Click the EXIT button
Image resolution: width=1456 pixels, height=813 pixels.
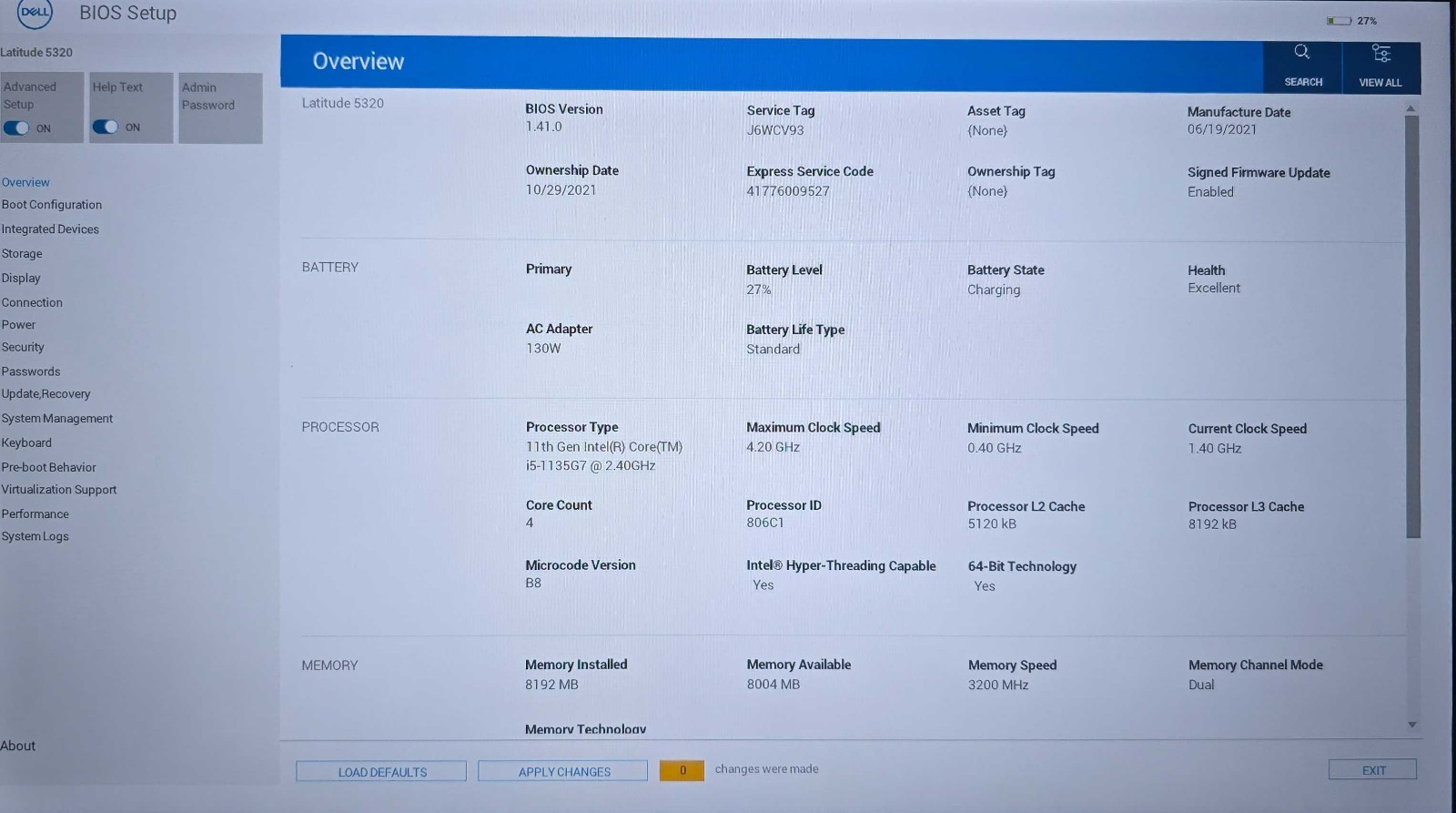click(x=1372, y=769)
